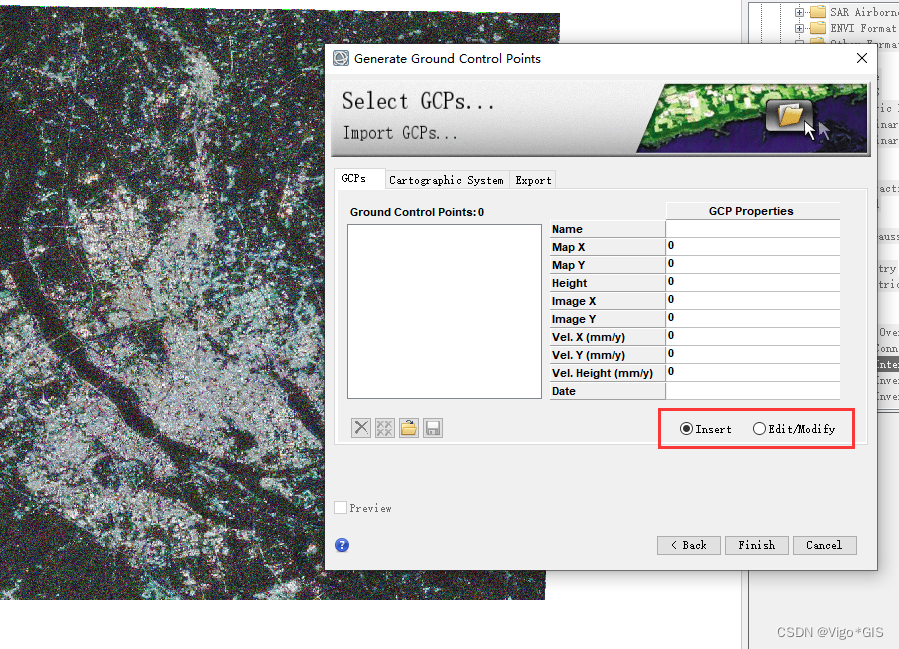Click the Height value field

click(x=752, y=283)
